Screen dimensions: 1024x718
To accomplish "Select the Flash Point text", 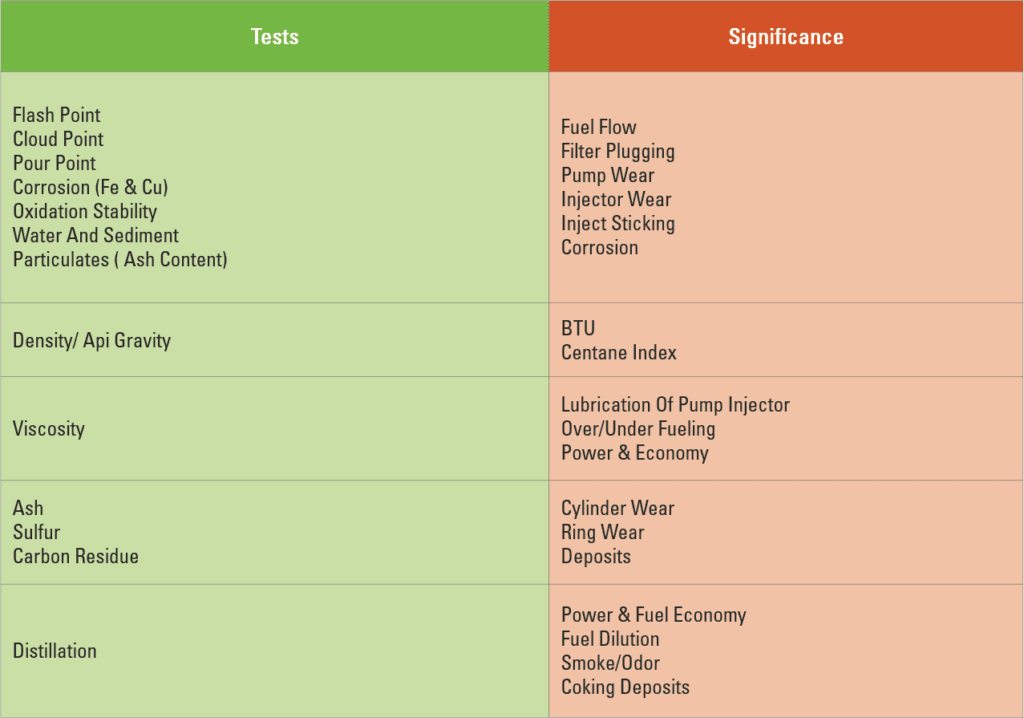I will click(x=57, y=115).
